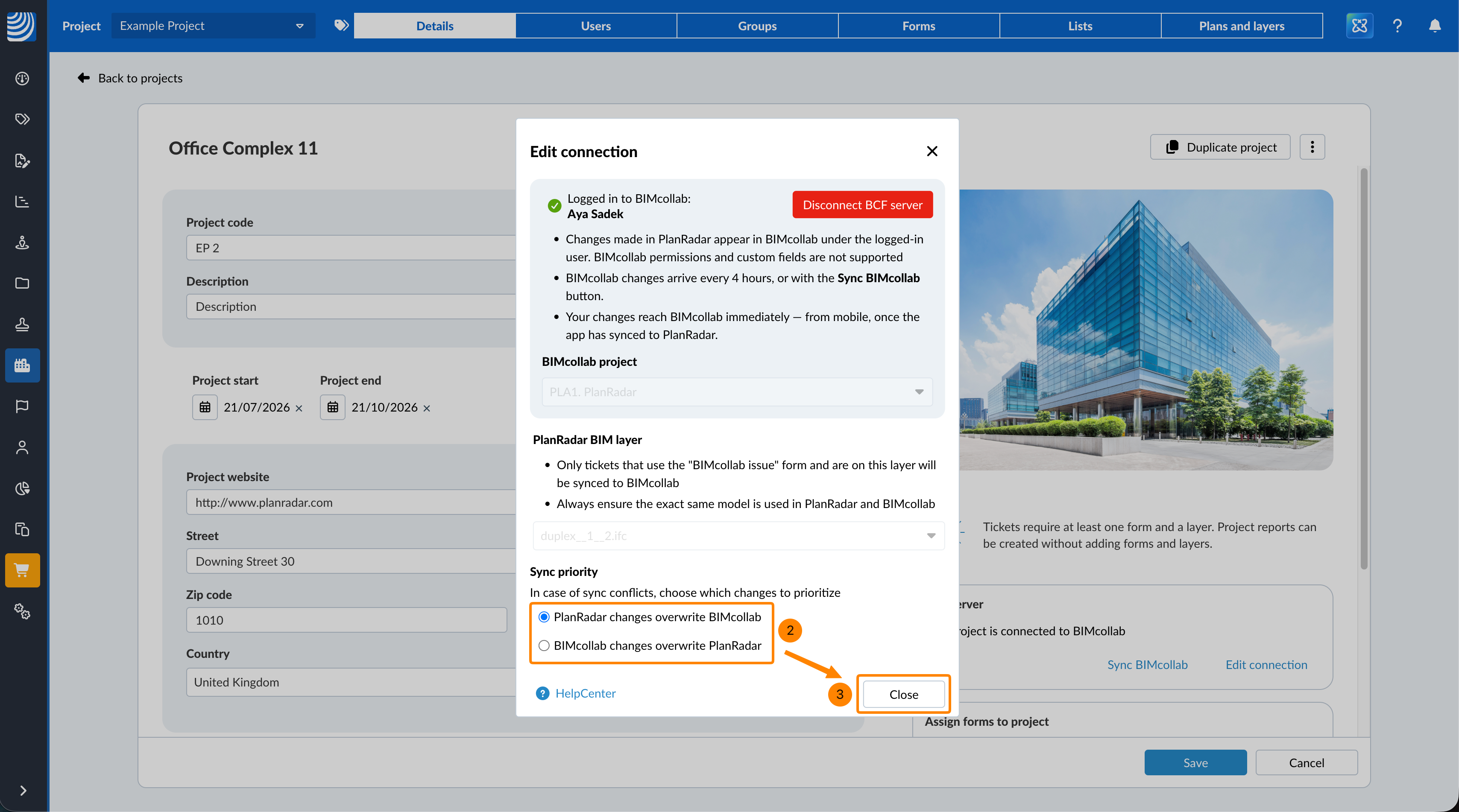
Task: Open the folder icon in sidebar
Action: [x=22, y=283]
